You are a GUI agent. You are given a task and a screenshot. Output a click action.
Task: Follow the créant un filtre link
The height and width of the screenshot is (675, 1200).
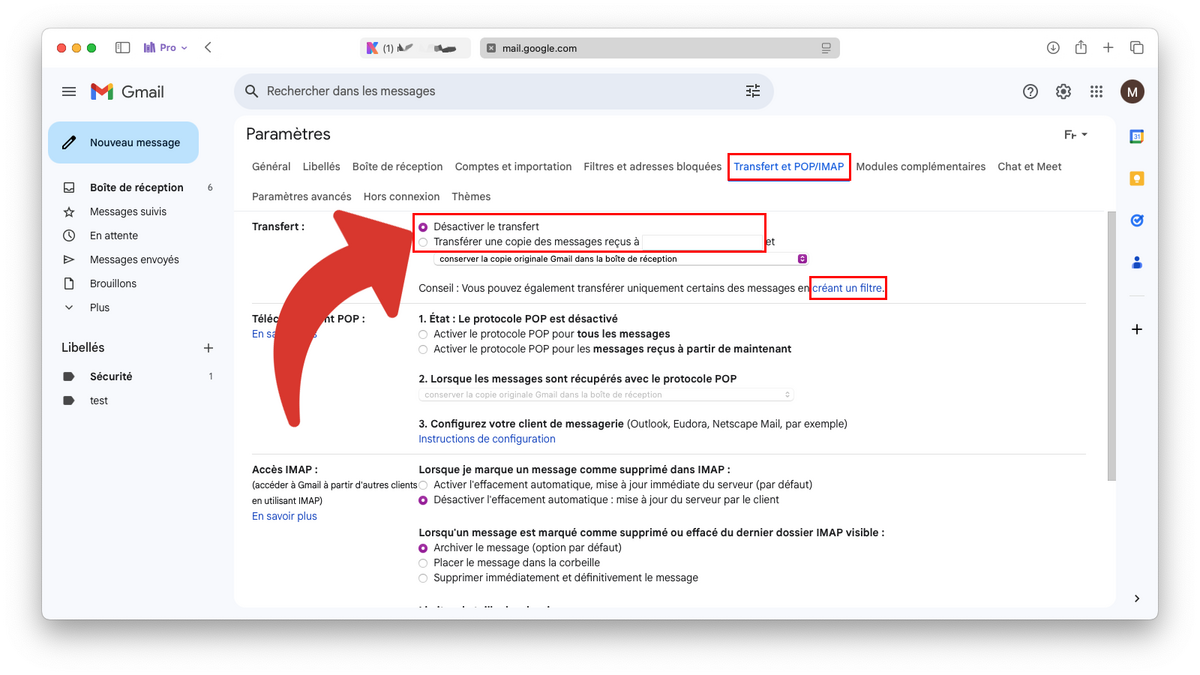pyautogui.click(x=847, y=288)
